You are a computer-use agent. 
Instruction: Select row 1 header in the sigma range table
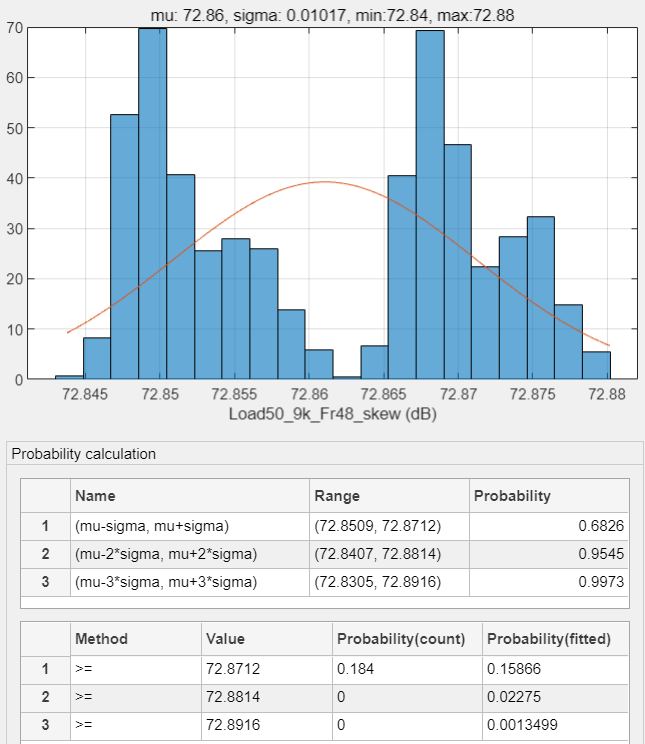(45, 526)
